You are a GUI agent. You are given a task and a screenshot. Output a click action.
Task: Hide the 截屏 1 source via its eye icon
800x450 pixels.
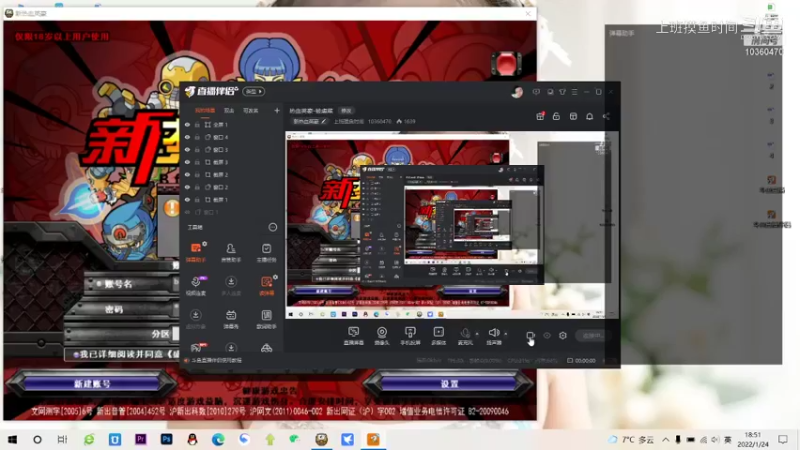[x=187, y=199]
